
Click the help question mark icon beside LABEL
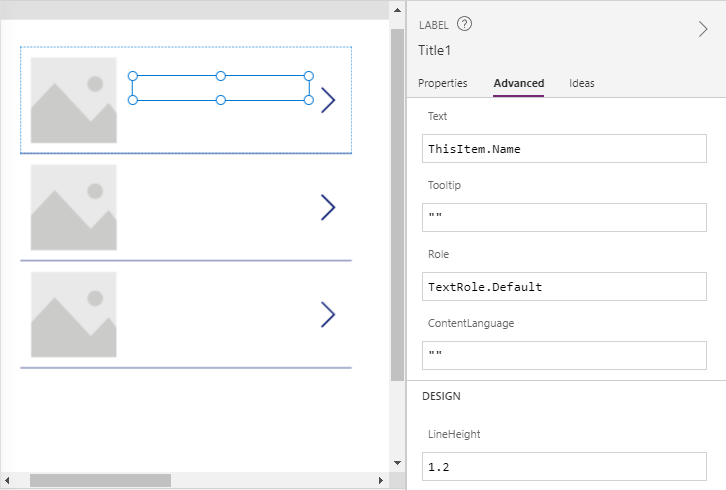(464, 25)
